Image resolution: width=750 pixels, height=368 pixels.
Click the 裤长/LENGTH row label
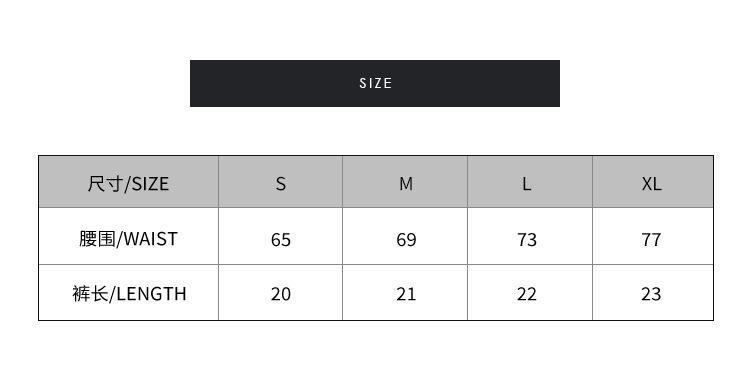(129, 293)
